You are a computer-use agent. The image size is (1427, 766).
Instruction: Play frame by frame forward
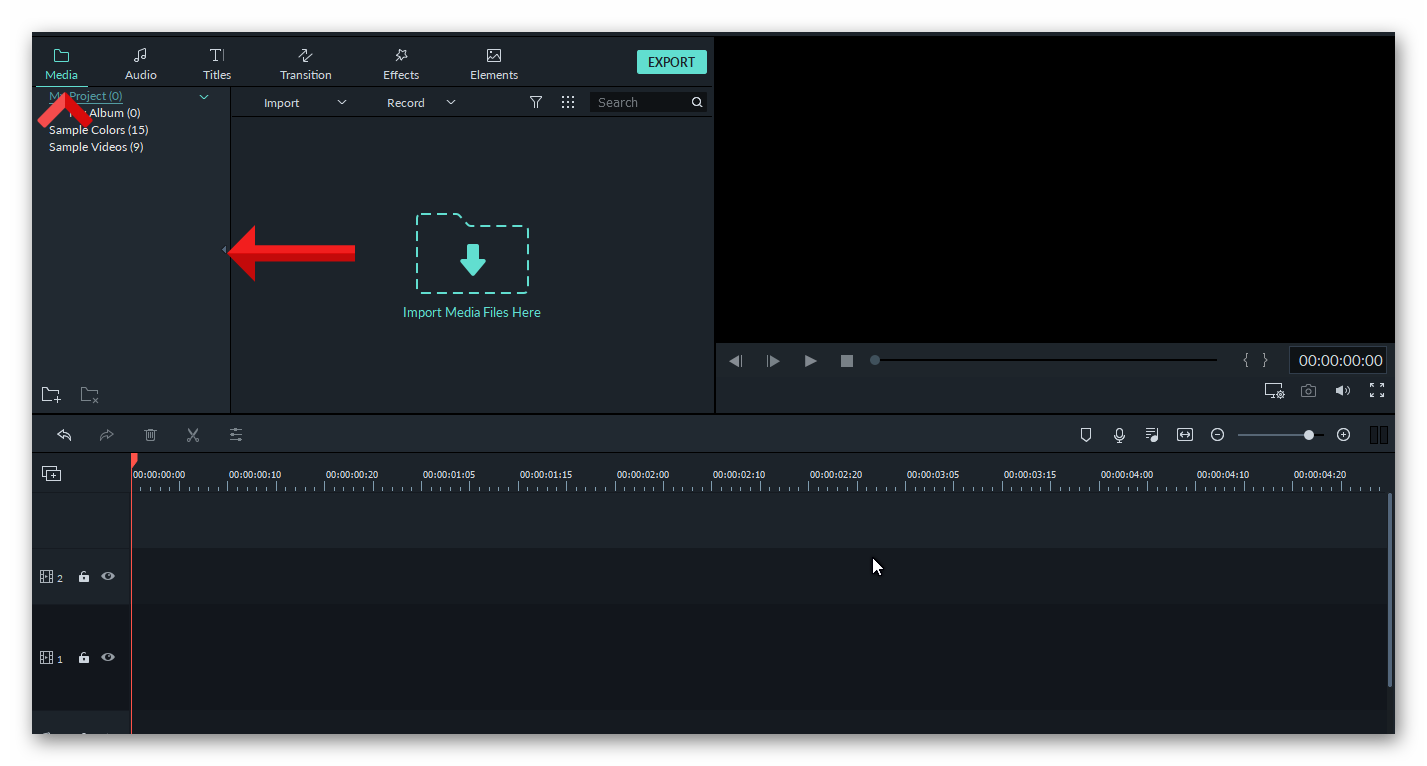point(773,361)
